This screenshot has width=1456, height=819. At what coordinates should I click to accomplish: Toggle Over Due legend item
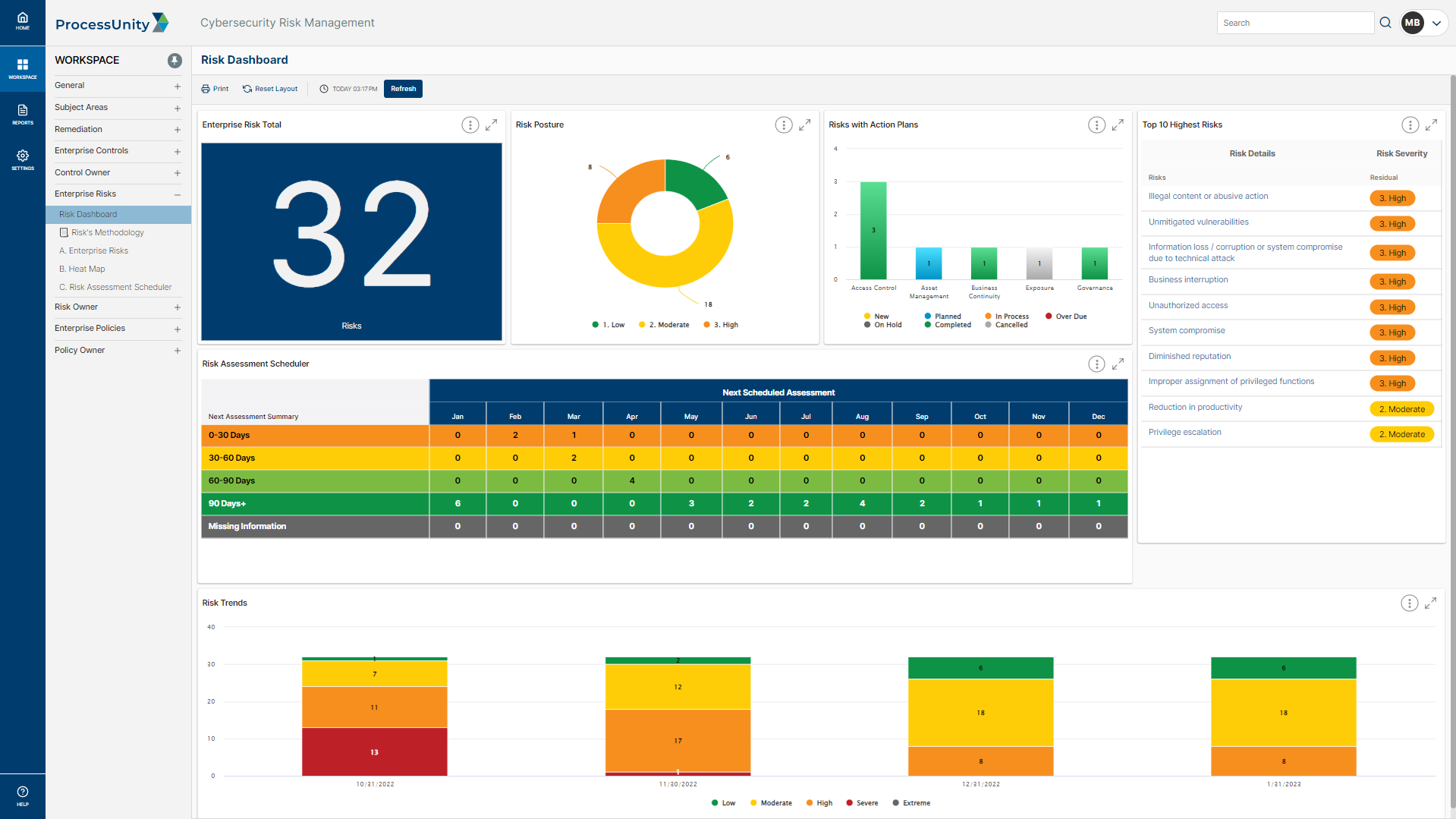[1066, 317]
